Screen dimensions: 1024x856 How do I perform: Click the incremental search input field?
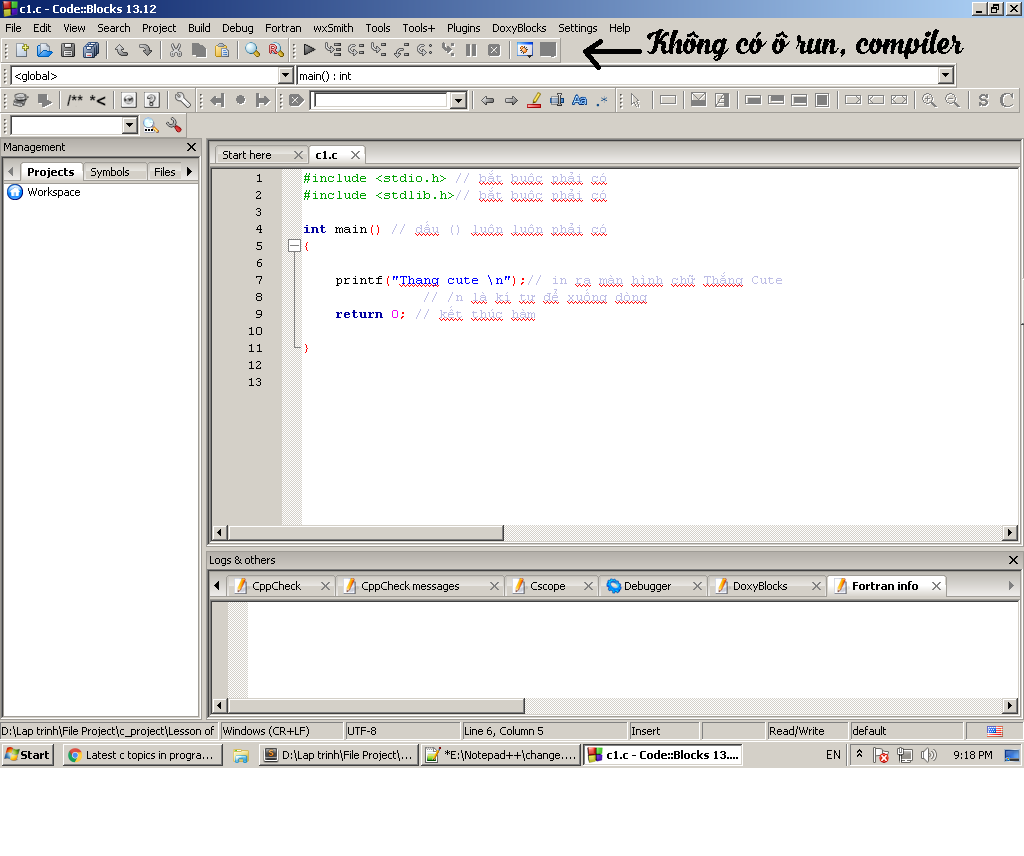[379, 101]
